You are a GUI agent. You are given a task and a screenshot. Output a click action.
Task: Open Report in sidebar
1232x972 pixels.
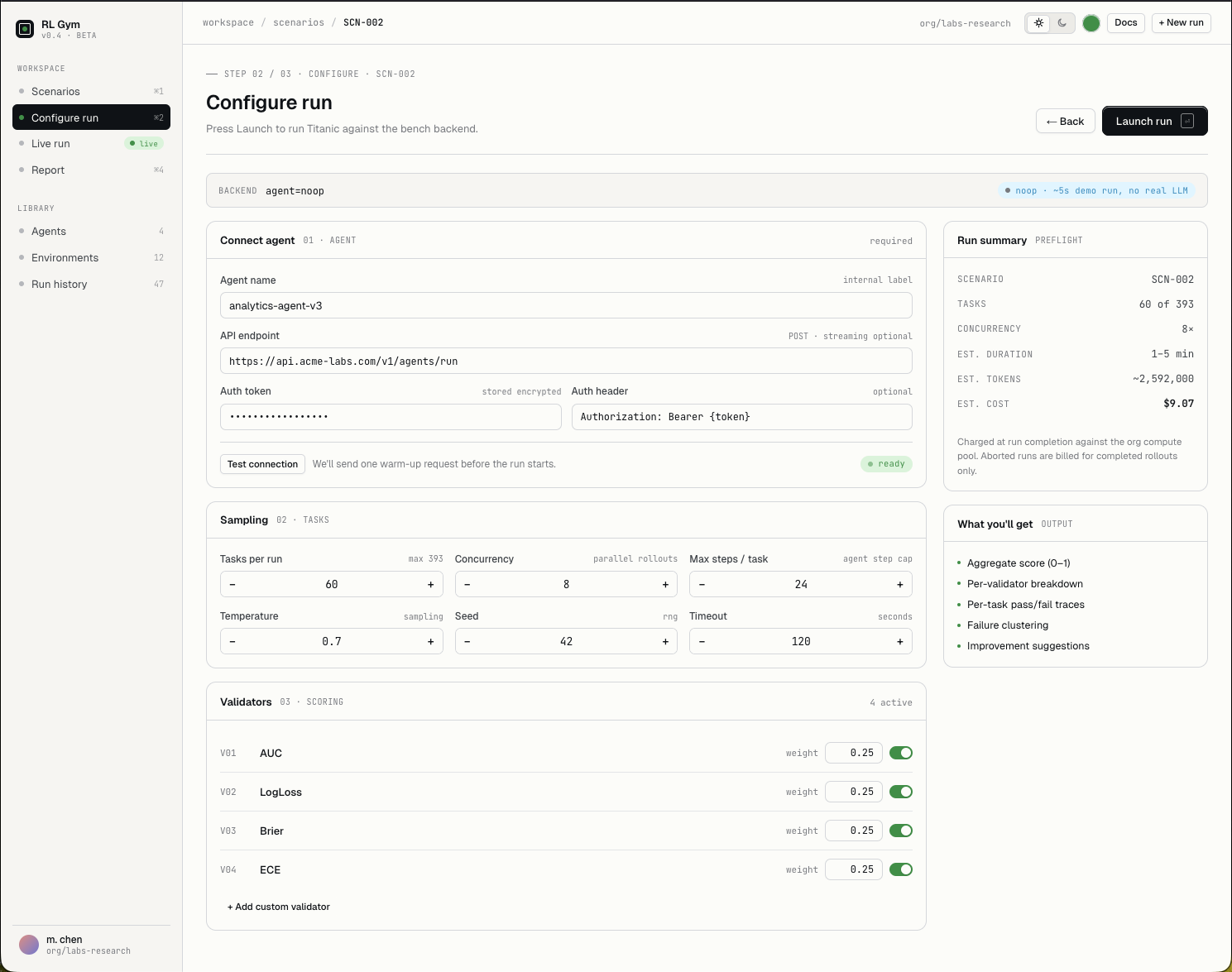(91, 170)
